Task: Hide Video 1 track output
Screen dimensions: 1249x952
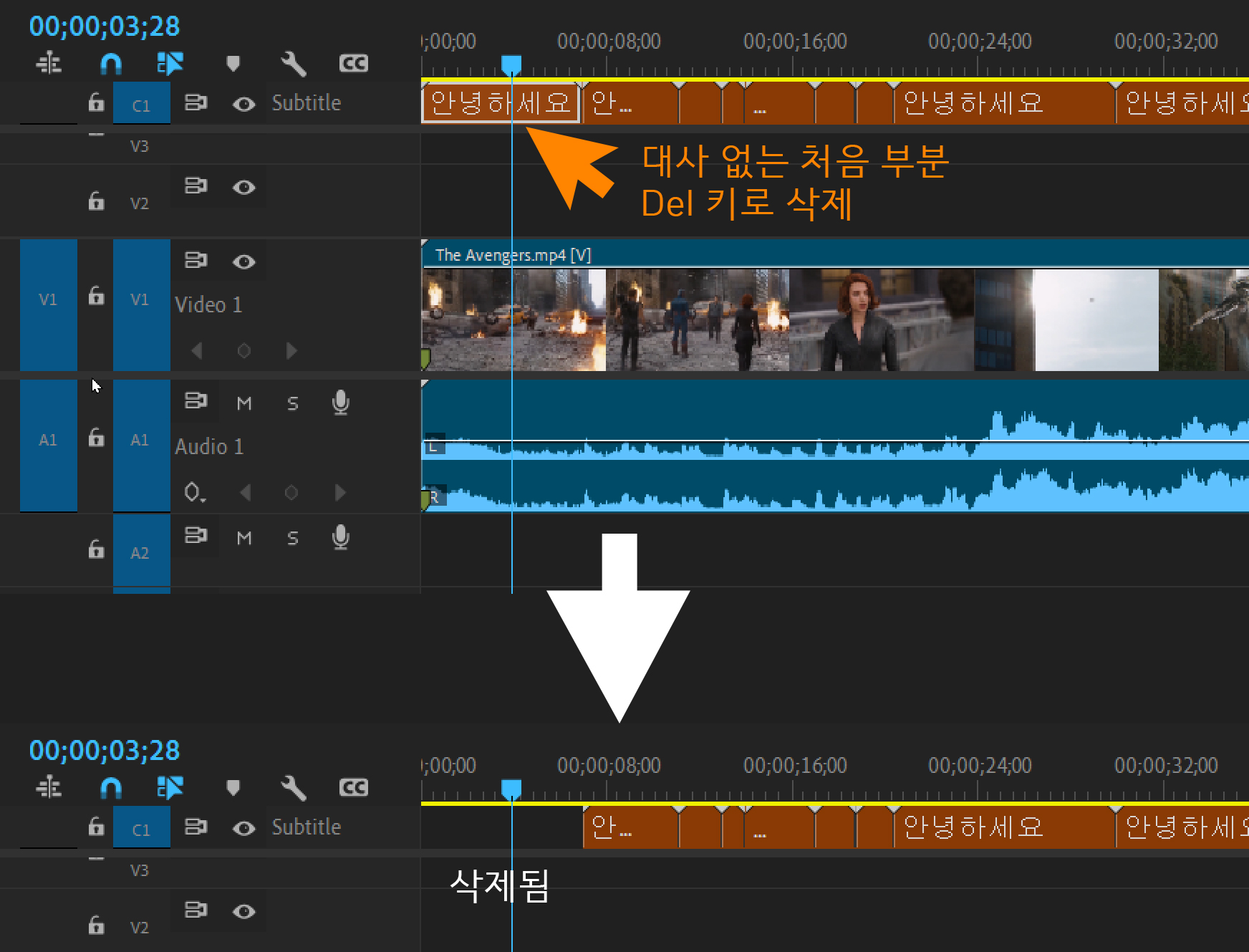Action: [243, 261]
